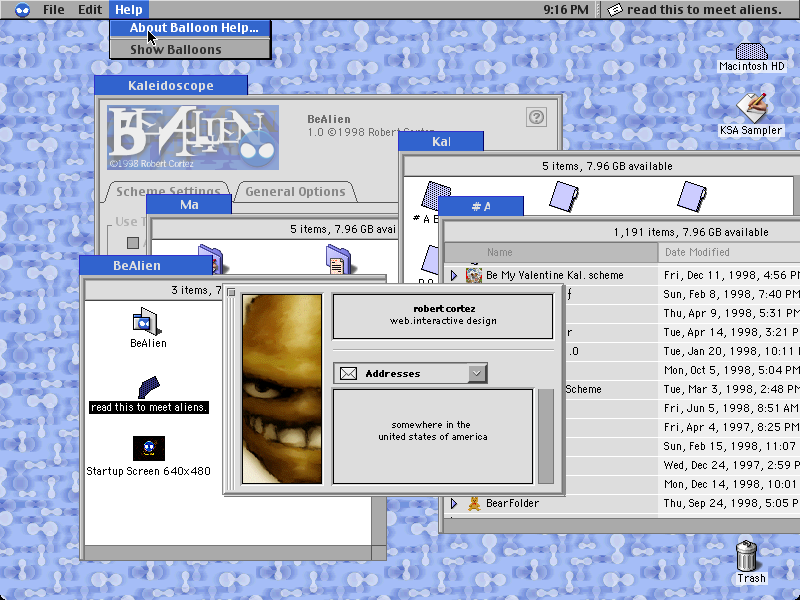Image resolution: width=800 pixels, height=600 pixels.
Task: Click the 'robert cortez' name panel
Action: [x=443, y=316]
